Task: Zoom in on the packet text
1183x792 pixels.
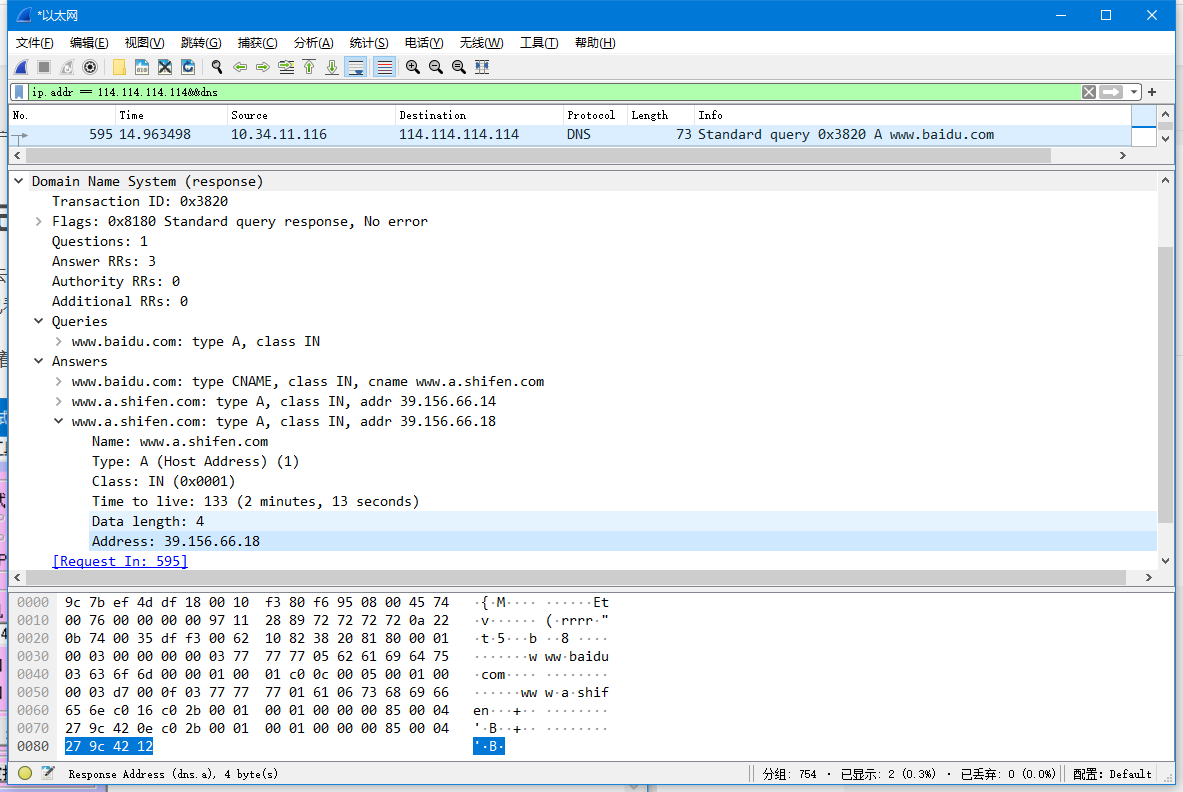Action: 412,67
